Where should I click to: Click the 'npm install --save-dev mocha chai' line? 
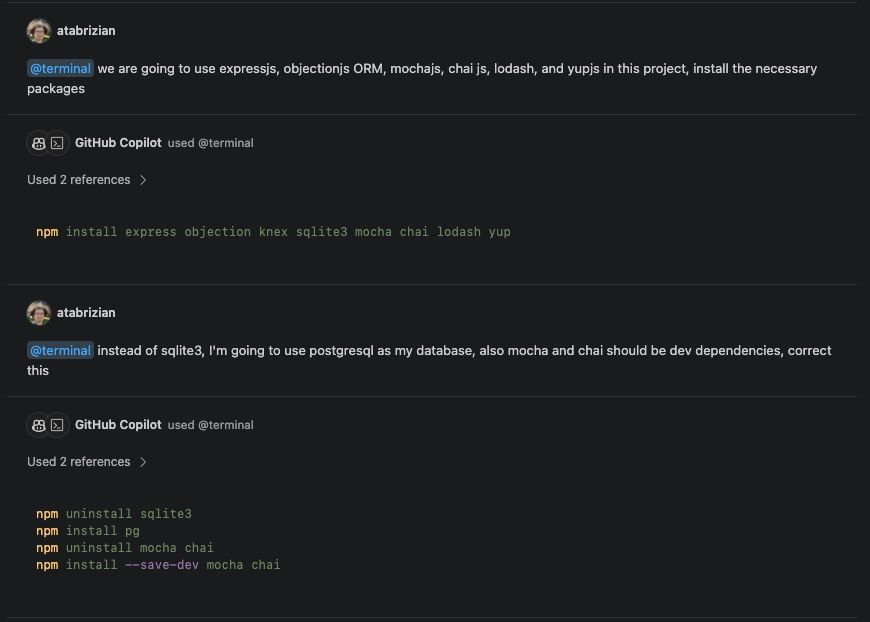(157, 564)
